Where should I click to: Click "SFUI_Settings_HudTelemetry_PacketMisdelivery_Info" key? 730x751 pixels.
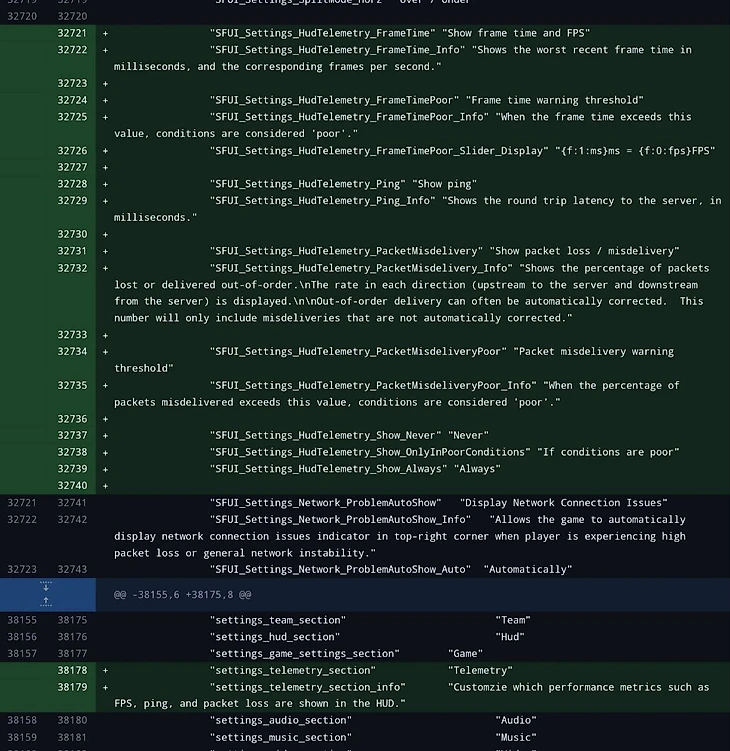[361, 268]
